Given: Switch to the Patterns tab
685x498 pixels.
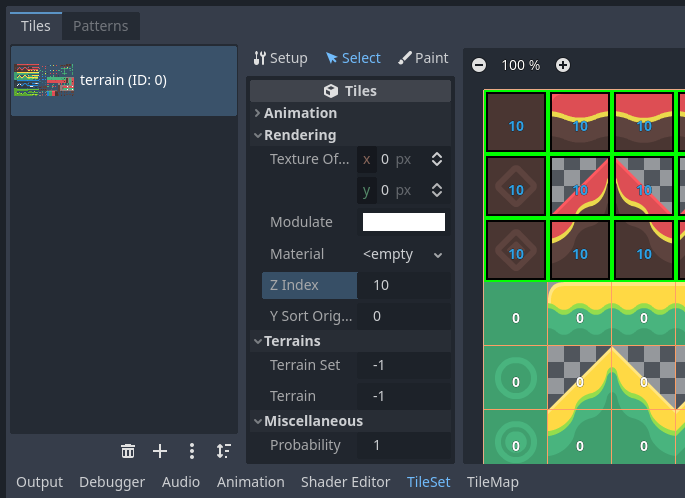Looking at the screenshot, I should [101, 26].
